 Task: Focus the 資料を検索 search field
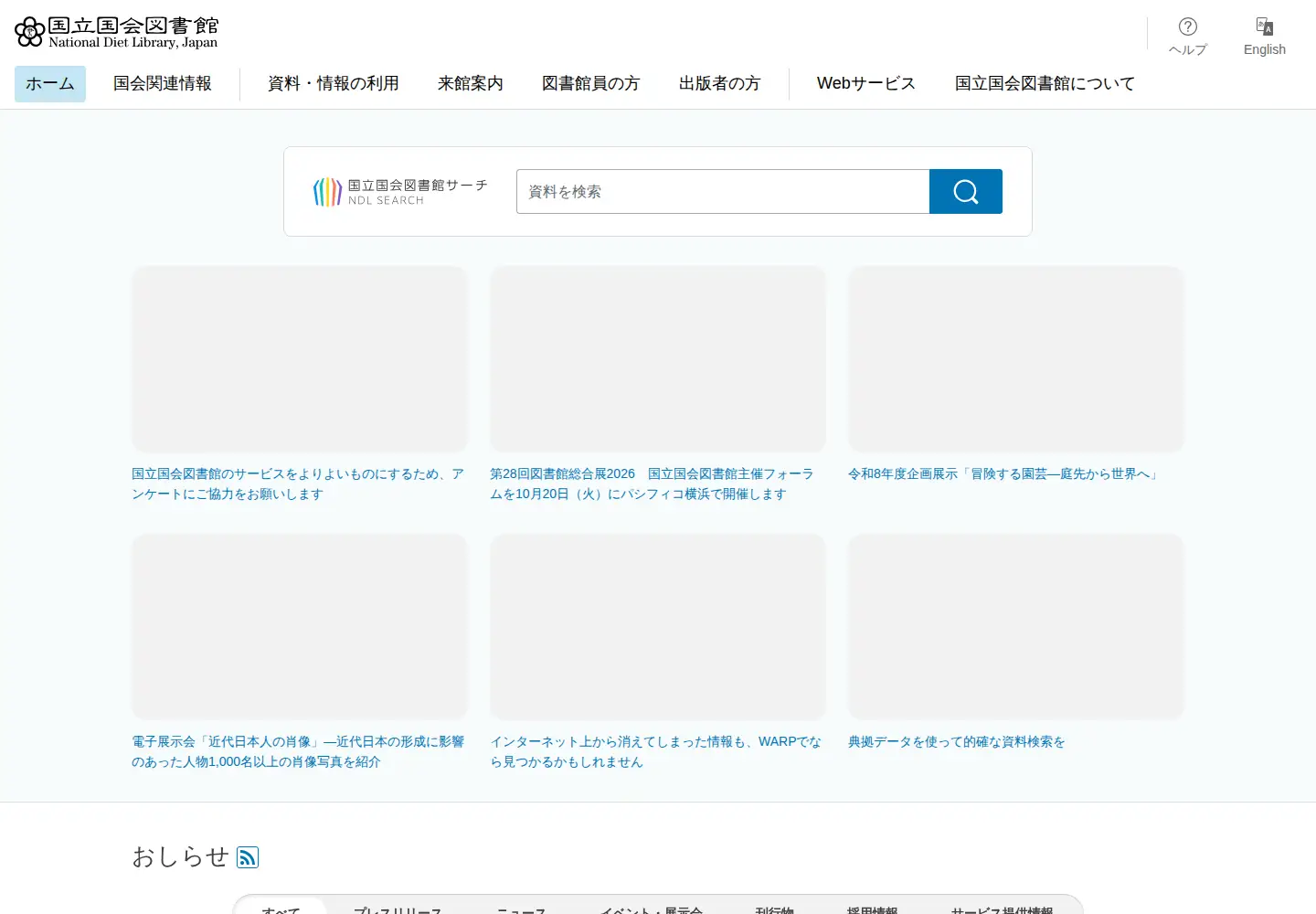723,191
